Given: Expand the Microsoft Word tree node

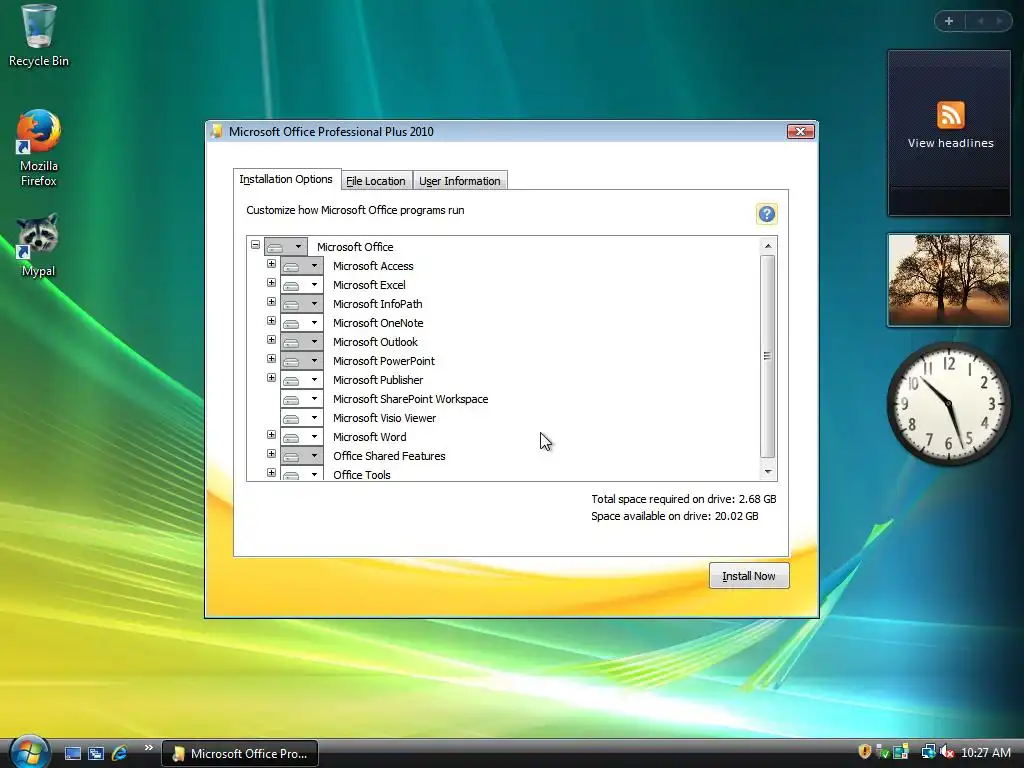Looking at the screenshot, I should pyautogui.click(x=271, y=434).
